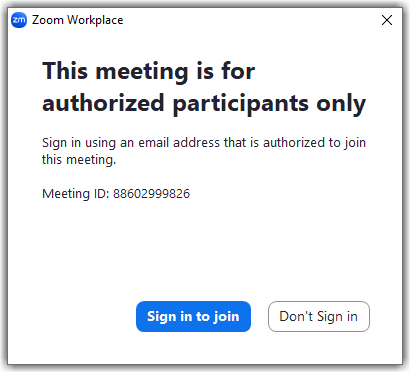The height and width of the screenshot is (373, 411).
Task: Close the Zoom Workplace dialog
Action: point(387,20)
